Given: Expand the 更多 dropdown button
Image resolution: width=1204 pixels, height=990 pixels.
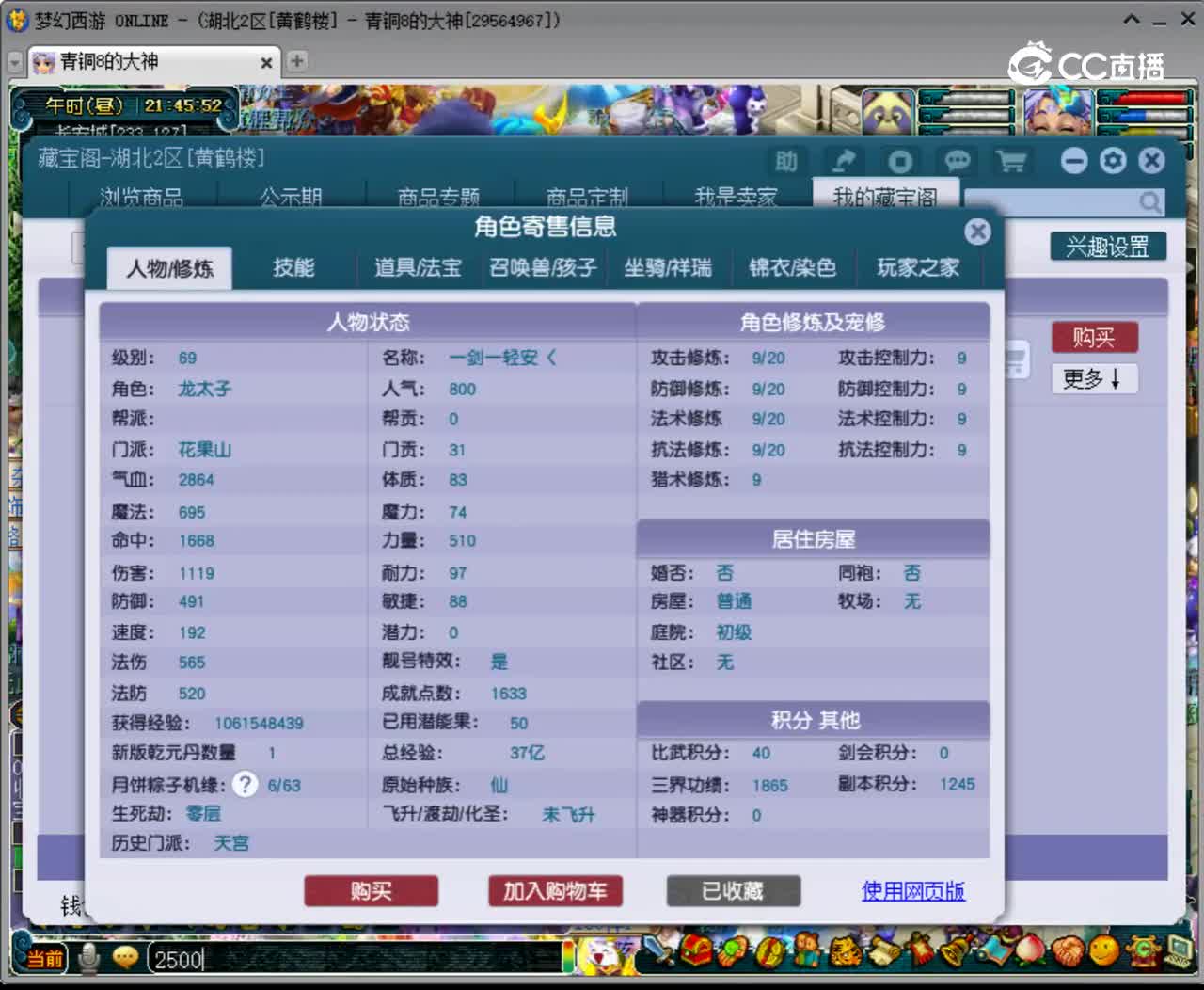Looking at the screenshot, I should click(1093, 378).
